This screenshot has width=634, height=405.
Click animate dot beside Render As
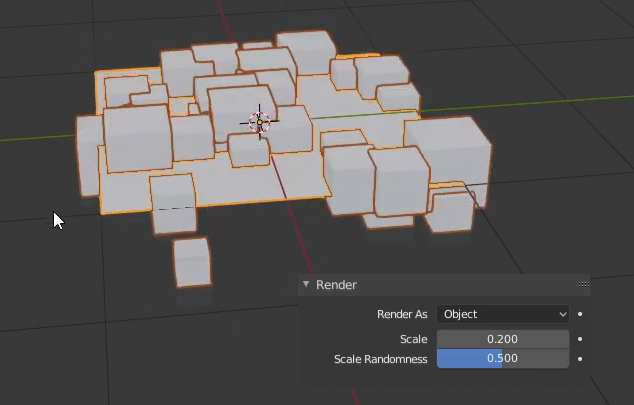[x=580, y=314]
